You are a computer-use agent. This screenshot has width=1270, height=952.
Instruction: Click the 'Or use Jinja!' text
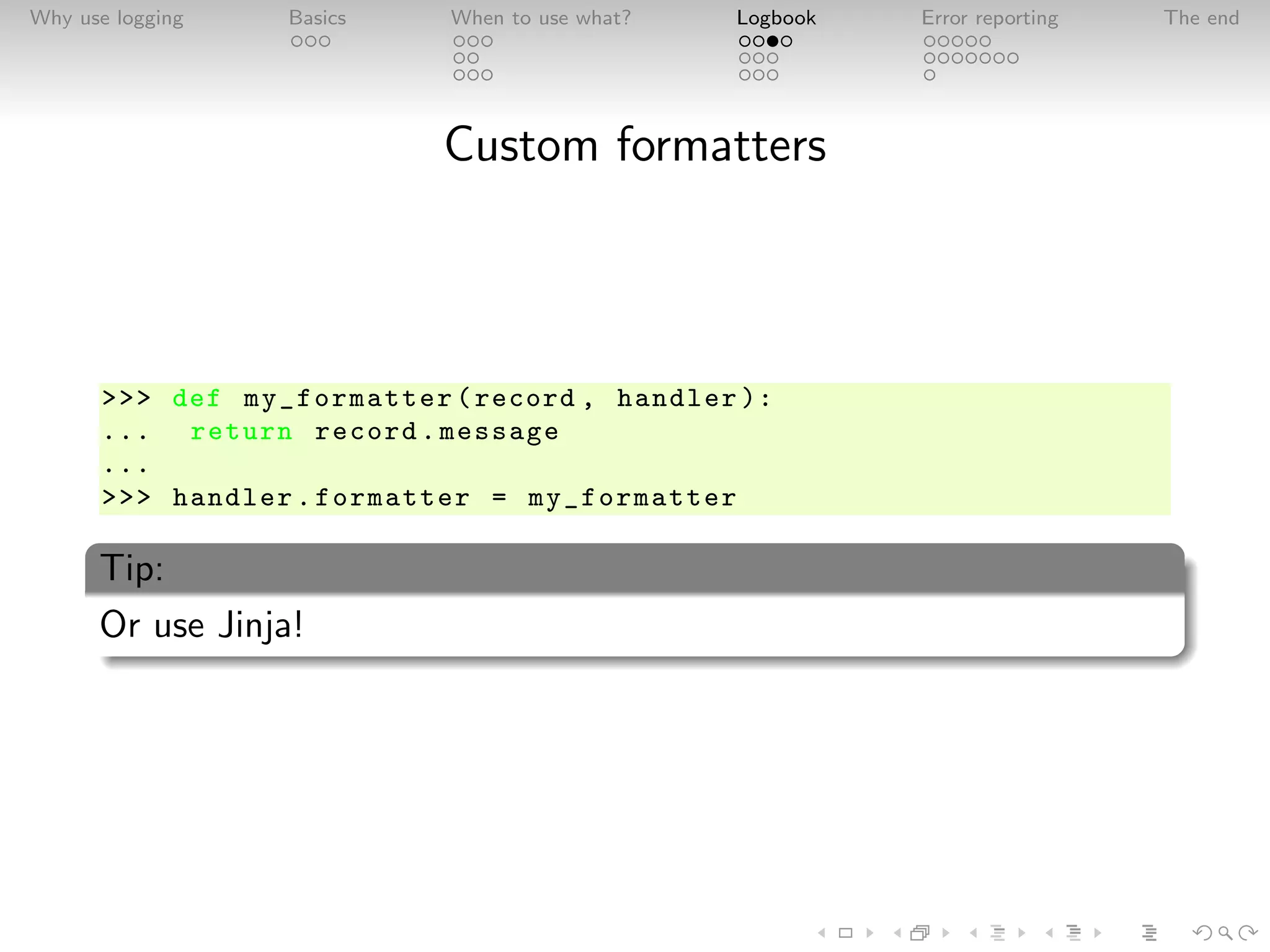202,625
